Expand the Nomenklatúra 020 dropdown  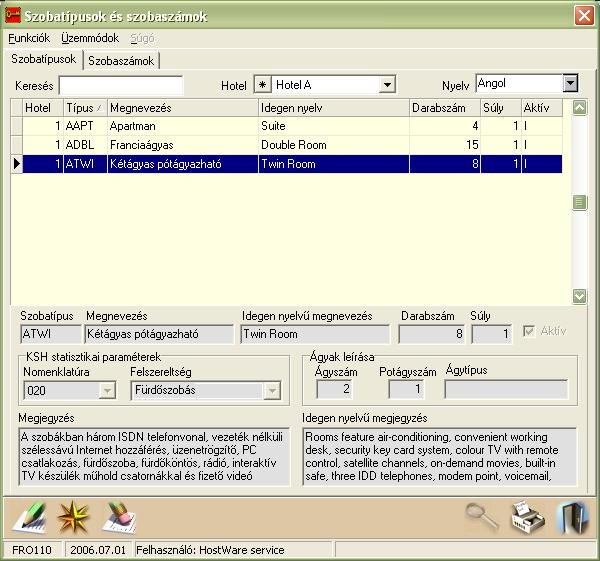point(108,391)
